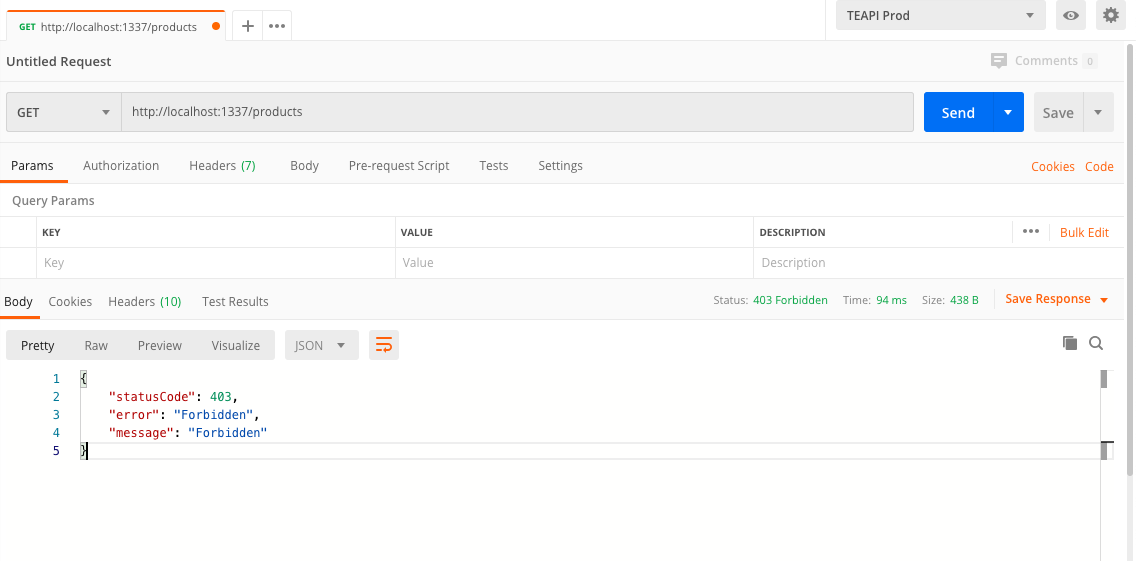The image size is (1136, 561).
Task: Open the Send button dropdown arrow
Action: (1008, 112)
